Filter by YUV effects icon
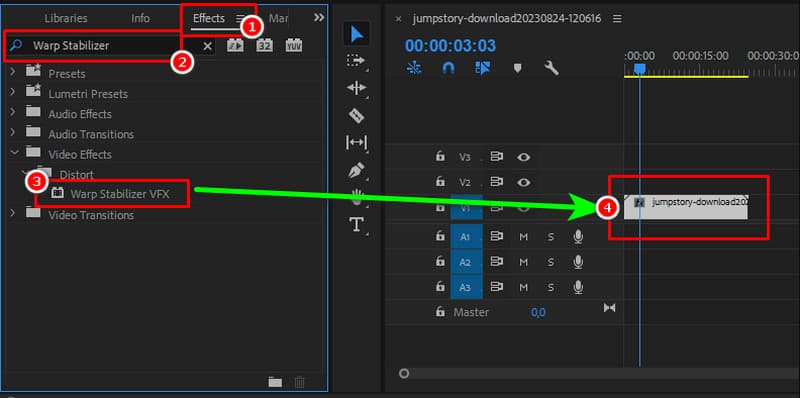Screen dimensions: 800x398 (x=294, y=45)
